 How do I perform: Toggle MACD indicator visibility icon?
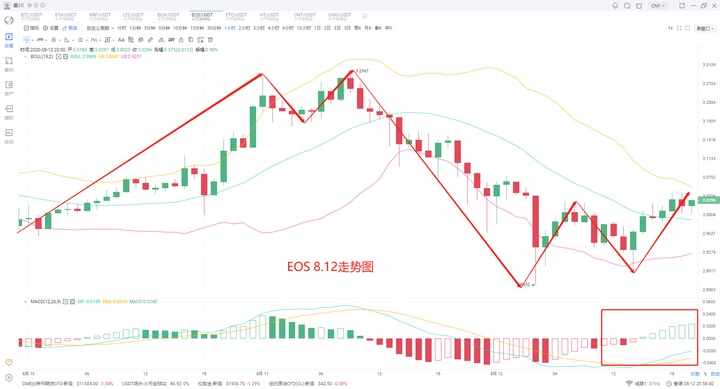click(65, 302)
